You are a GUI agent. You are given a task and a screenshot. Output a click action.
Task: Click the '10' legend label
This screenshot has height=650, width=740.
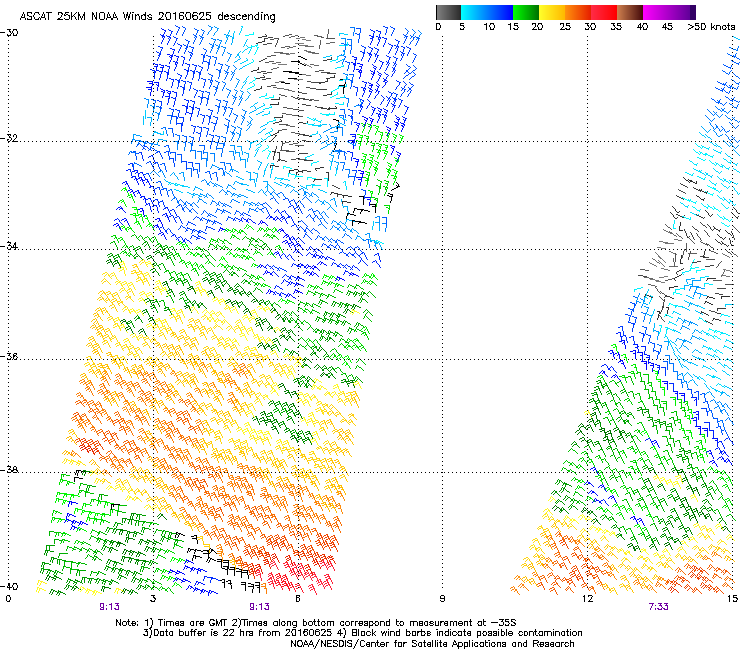489,27
